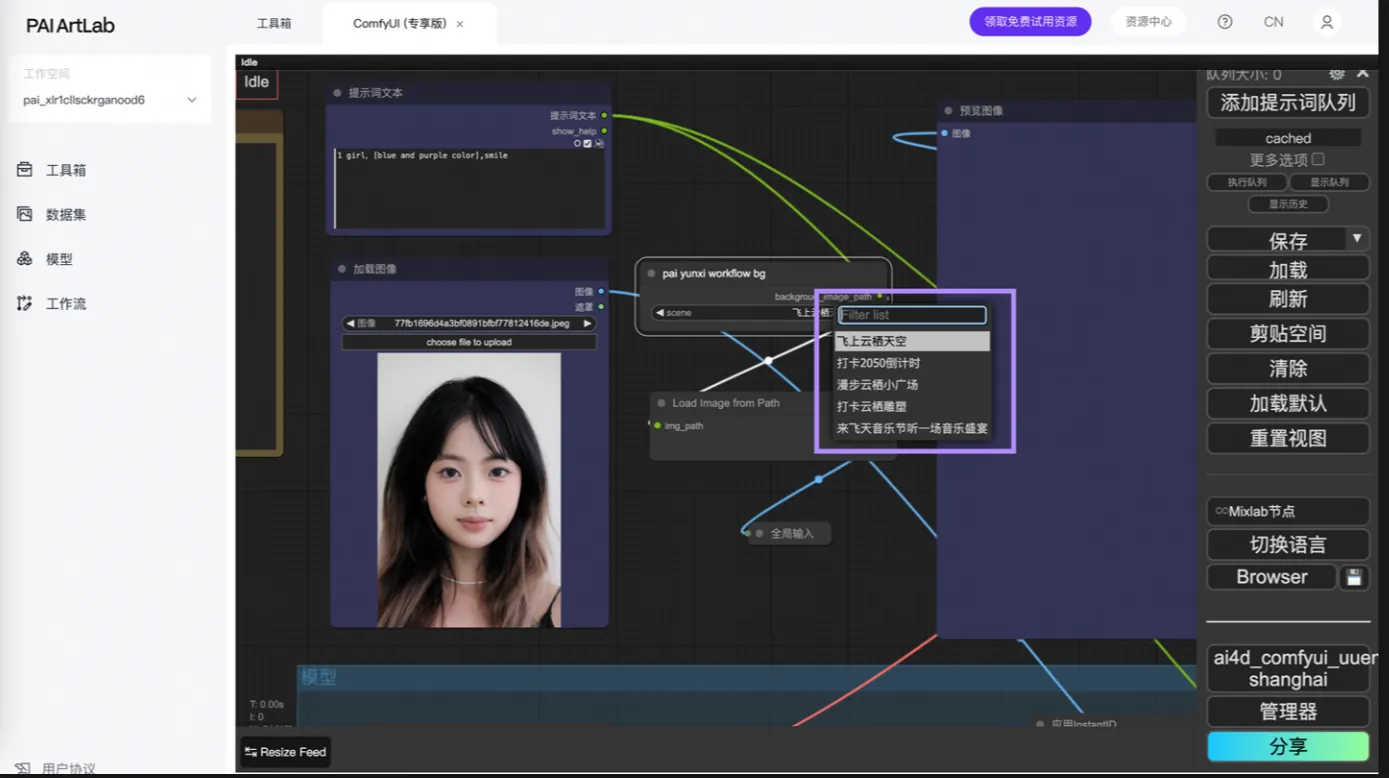Click the Resize Feed button
Image resolution: width=1389 pixels, height=778 pixels.
click(x=285, y=752)
